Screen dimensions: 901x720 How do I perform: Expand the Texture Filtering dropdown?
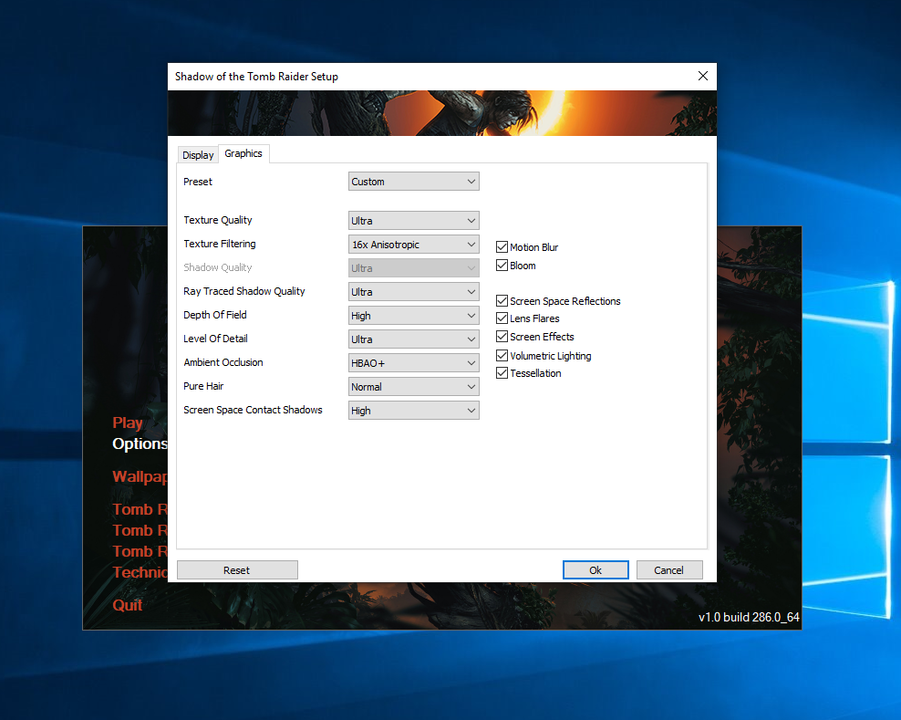pos(414,244)
